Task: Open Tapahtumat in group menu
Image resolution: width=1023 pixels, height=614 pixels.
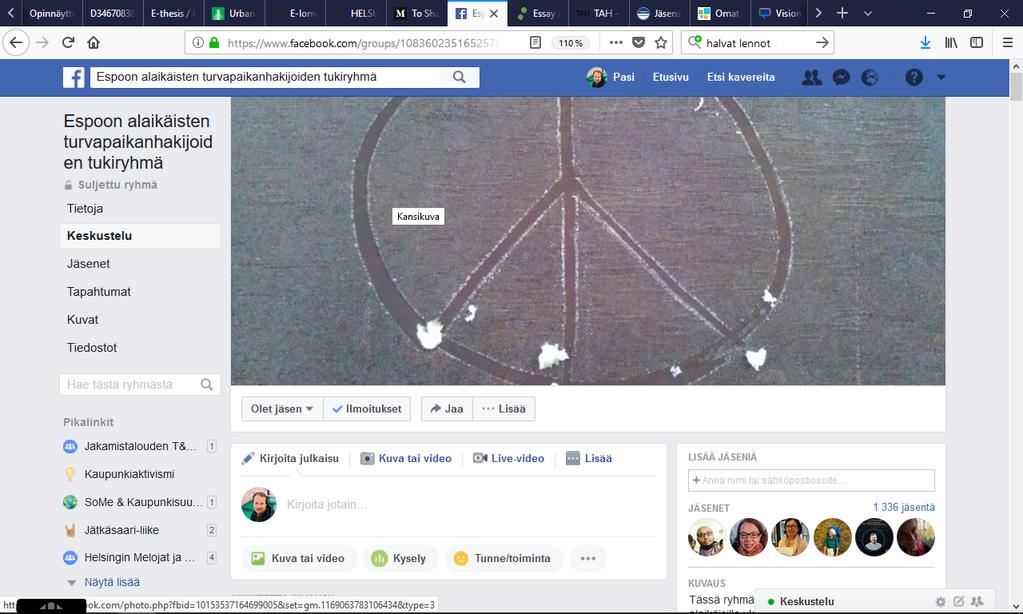Action: [x=99, y=292]
